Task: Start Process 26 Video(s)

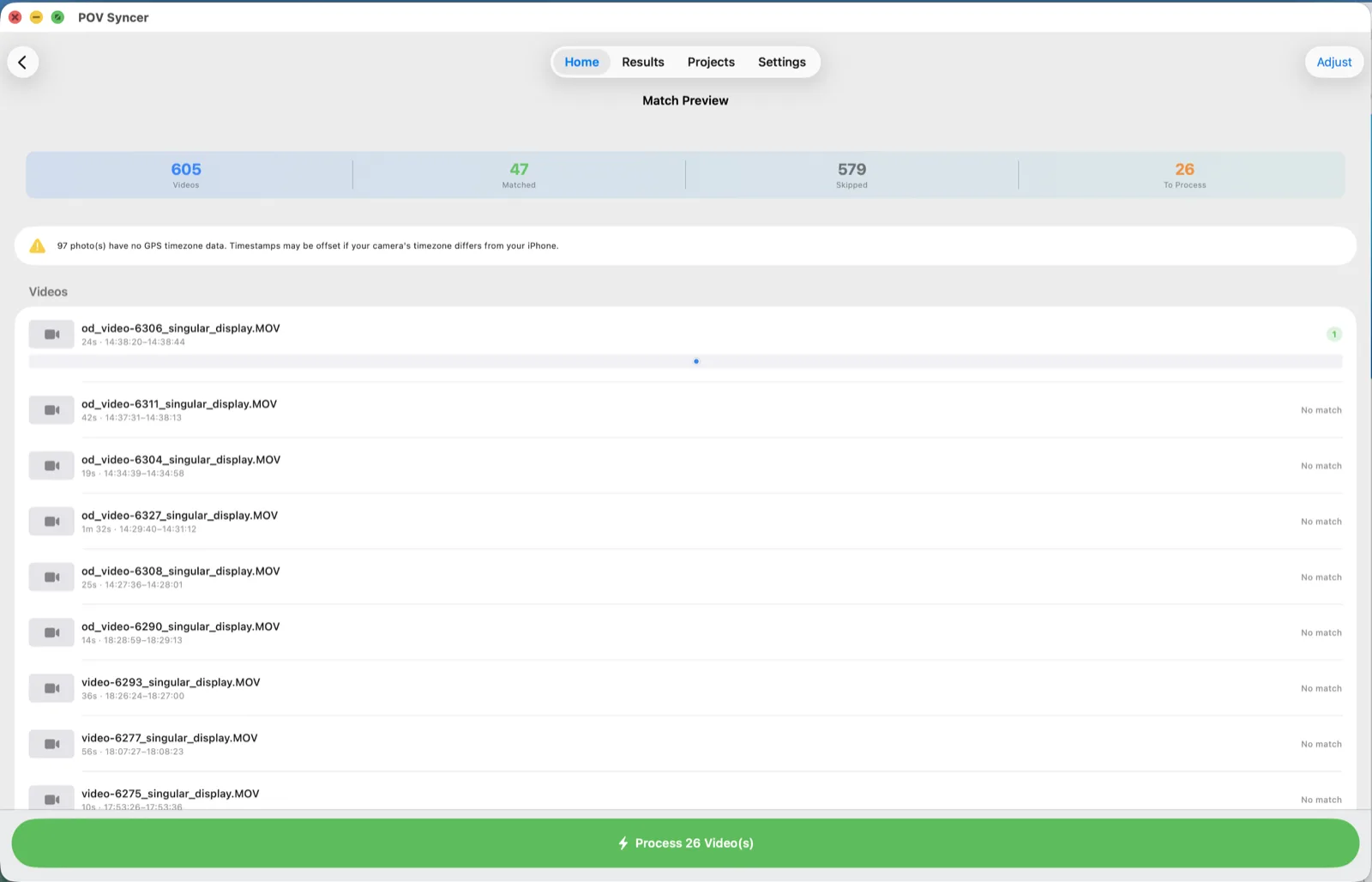Action: tap(685, 843)
